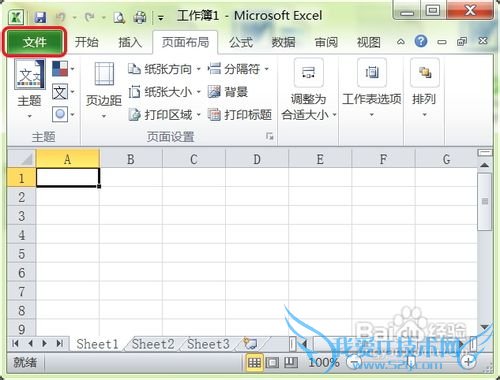The height and width of the screenshot is (380, 500).
Task: Select column D header
Action: point(257,159)
